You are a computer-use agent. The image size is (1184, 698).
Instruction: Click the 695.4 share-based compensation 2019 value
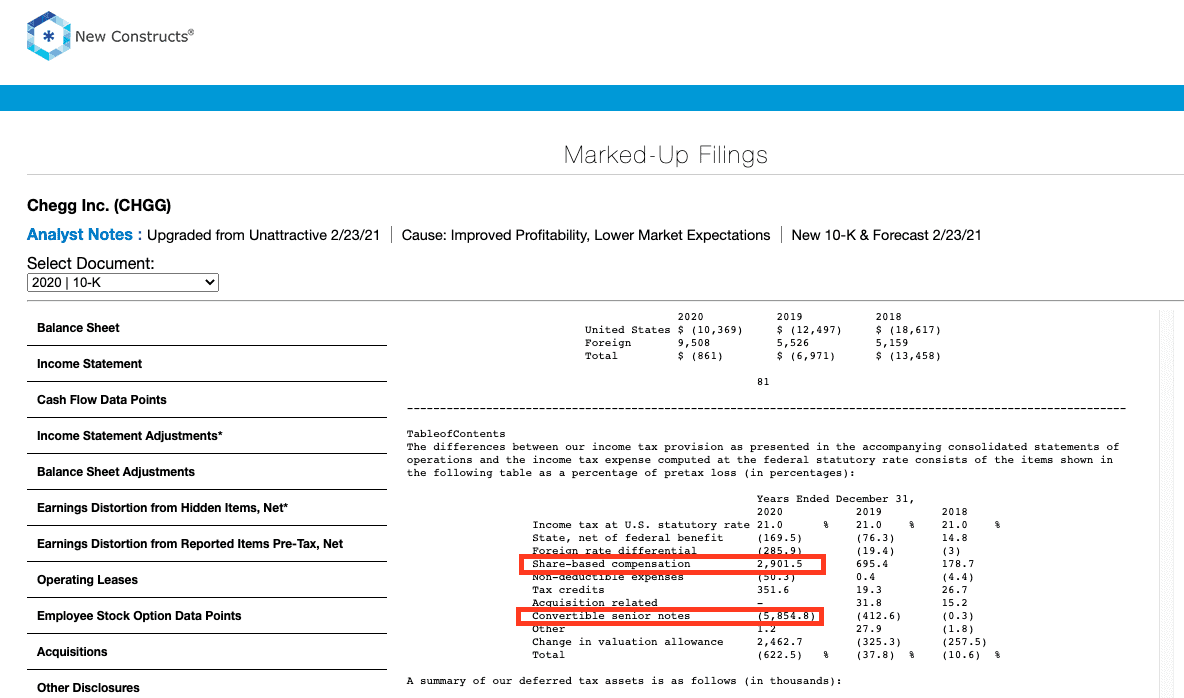[871, 564]
